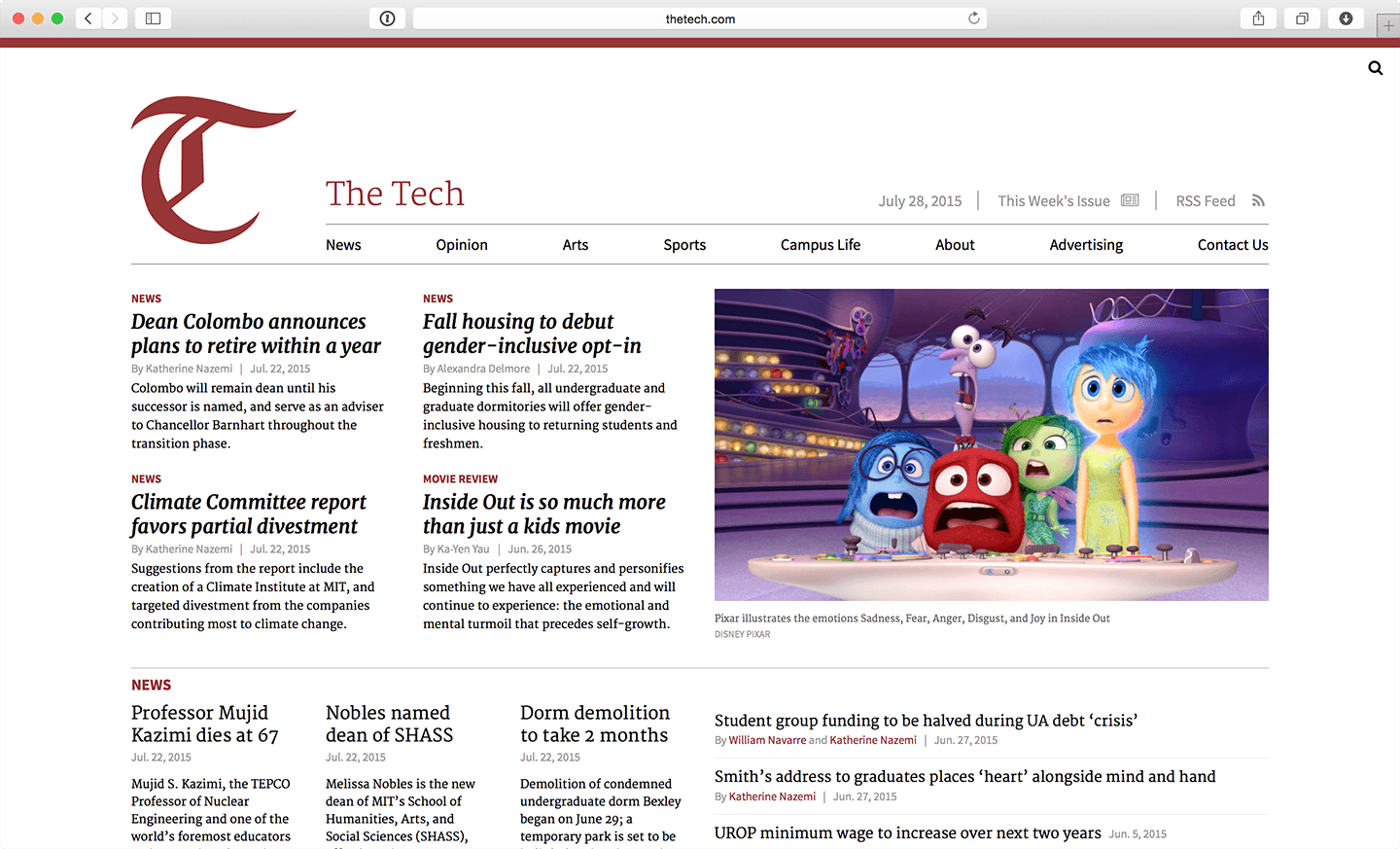Click the MOVIE REVIEW category label

460,479
